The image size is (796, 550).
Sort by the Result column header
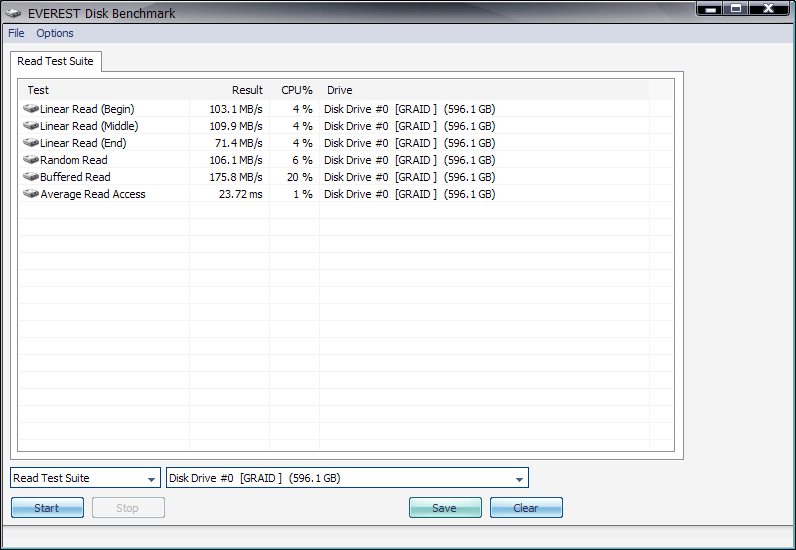pos(247,90)
